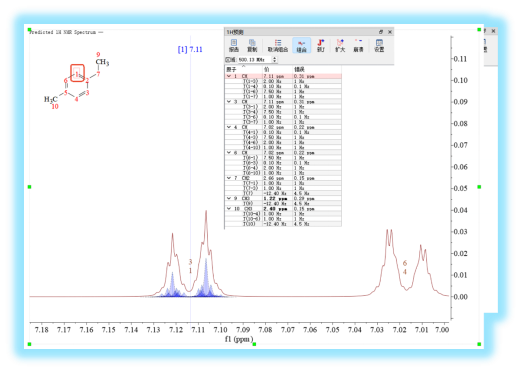The height and width of the screenshot is (373, 523).
Task: Sort by the 原子 atom column header
Action: point(244,69)
